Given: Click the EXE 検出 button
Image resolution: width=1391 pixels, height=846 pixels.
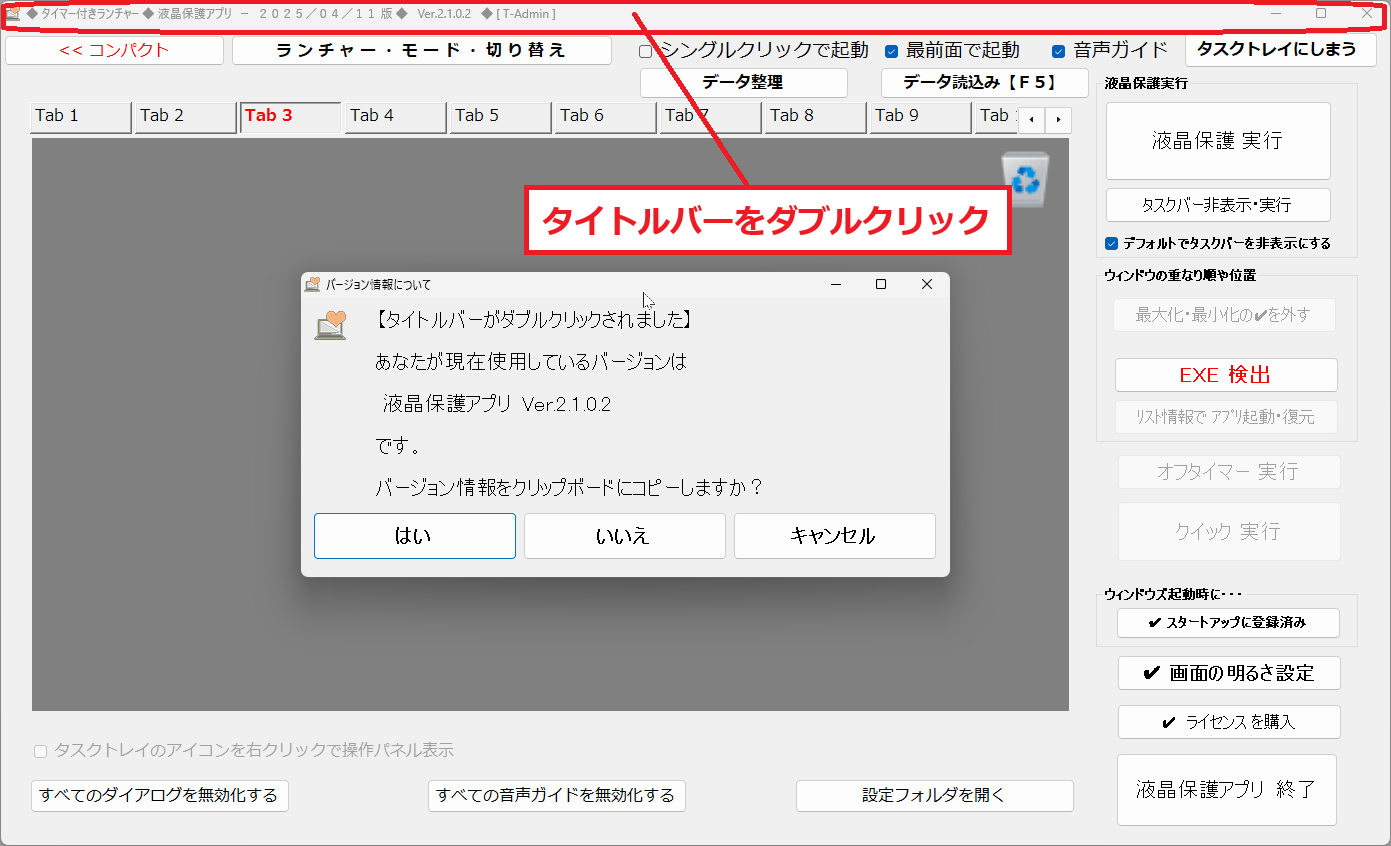Looking at the screenshot, I should (x=1226, y=374).
